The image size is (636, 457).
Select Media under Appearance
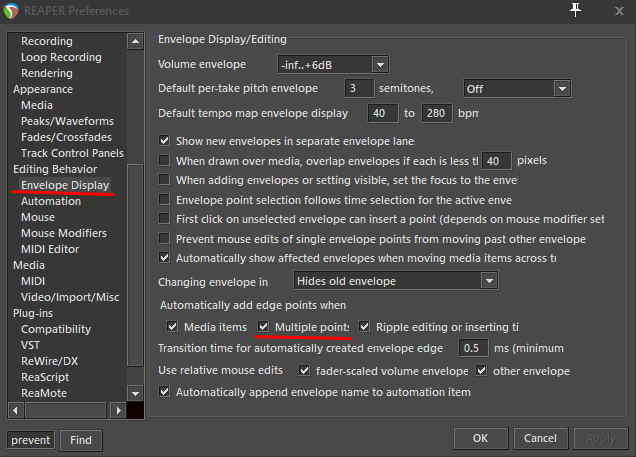(37, 105)
